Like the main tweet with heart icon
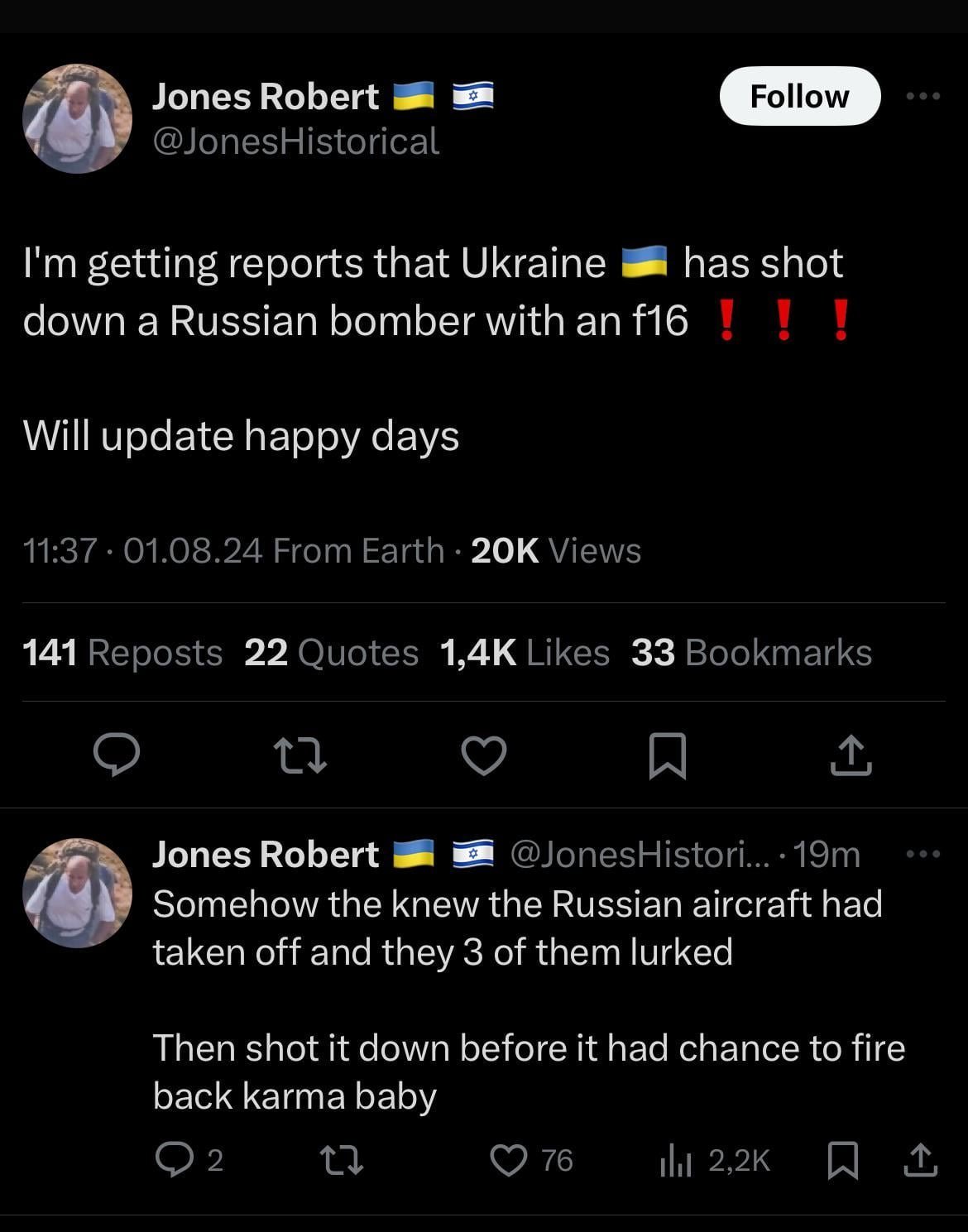 [x=483, y=755]
